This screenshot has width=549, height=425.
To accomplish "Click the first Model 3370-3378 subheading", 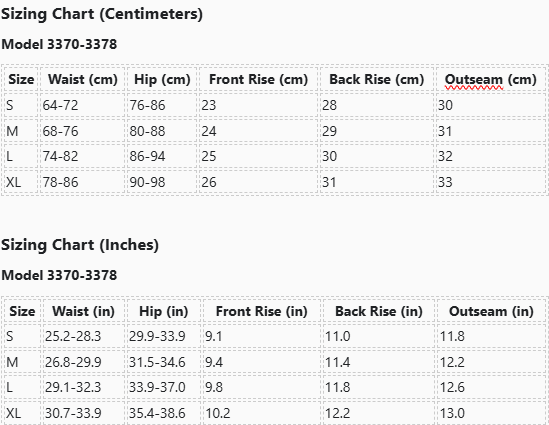I will click(x=59, y=44).
